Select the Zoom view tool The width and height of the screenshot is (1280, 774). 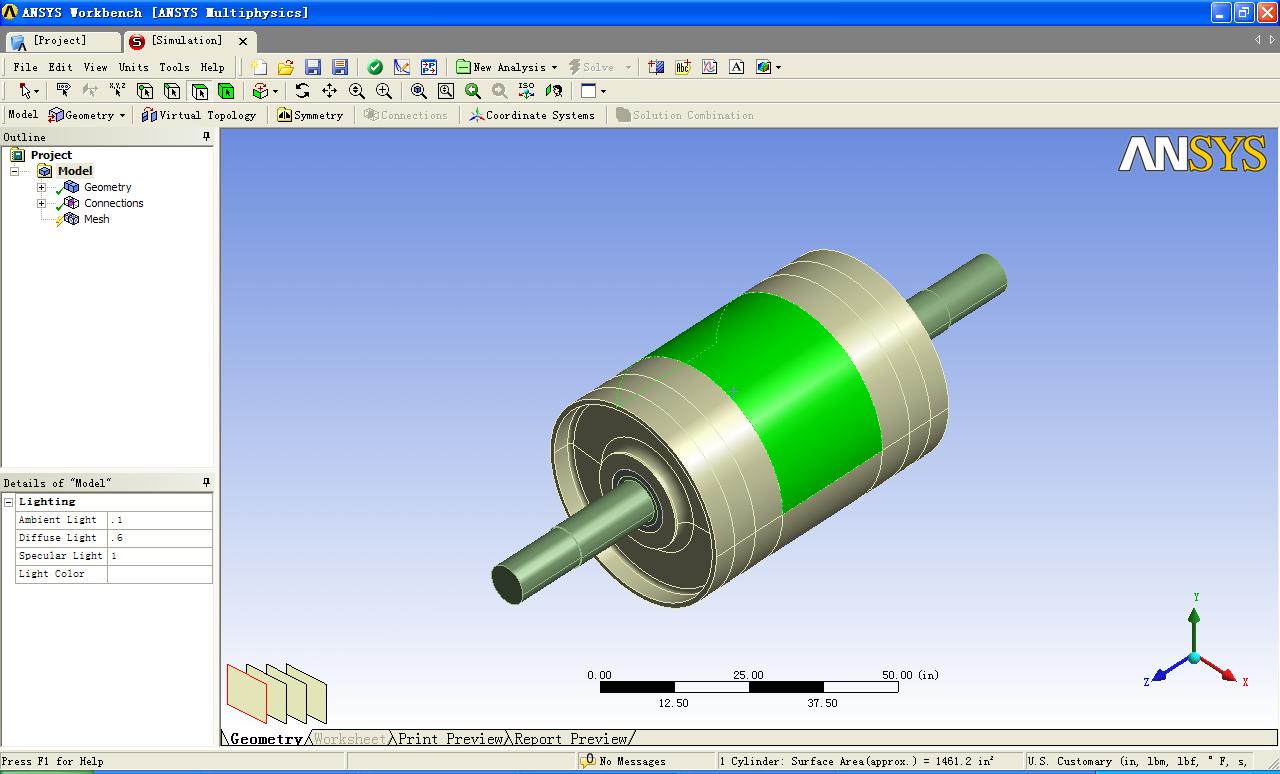coord(356,91)
